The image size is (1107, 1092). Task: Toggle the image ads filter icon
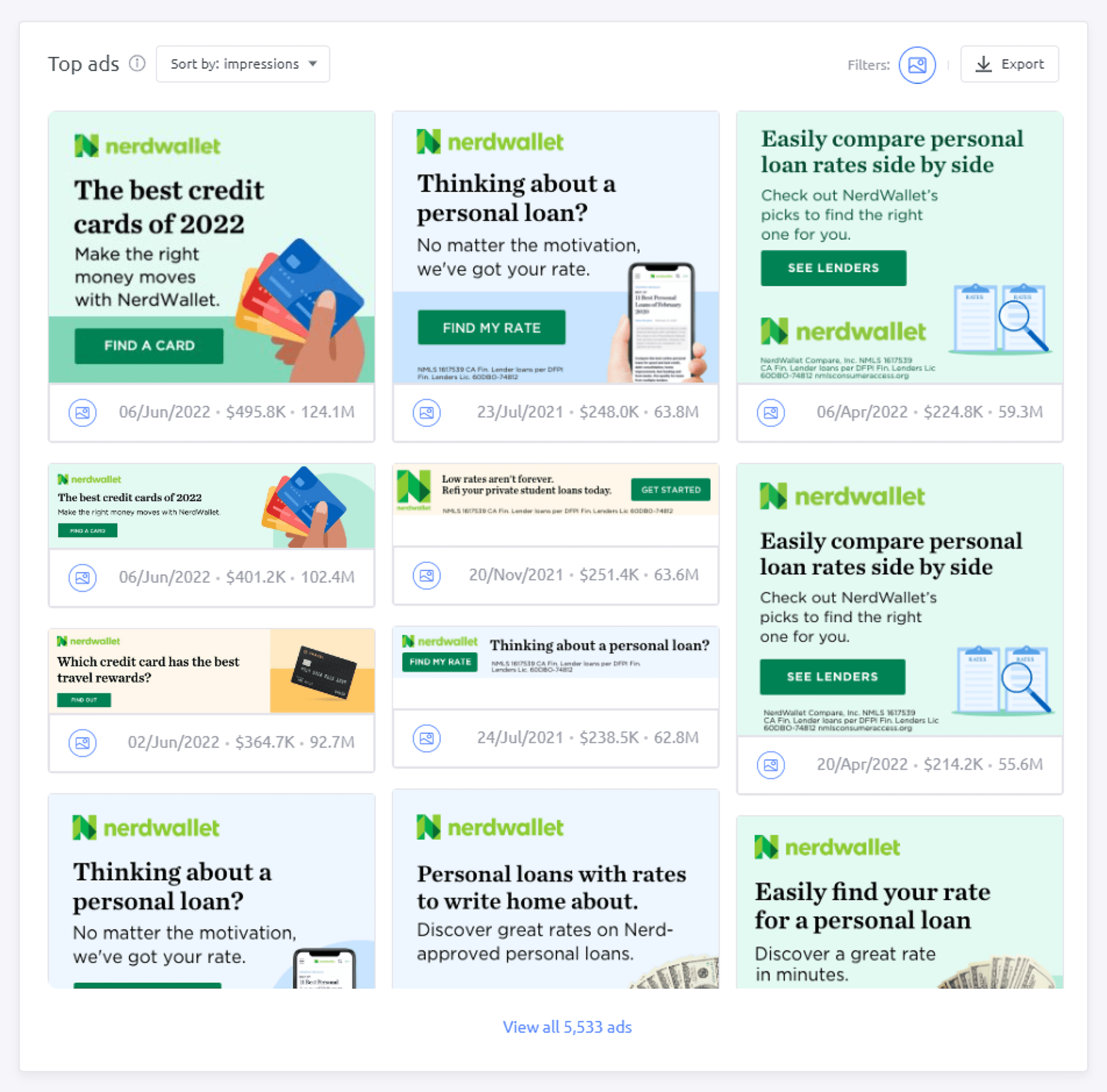click(917, 65)
